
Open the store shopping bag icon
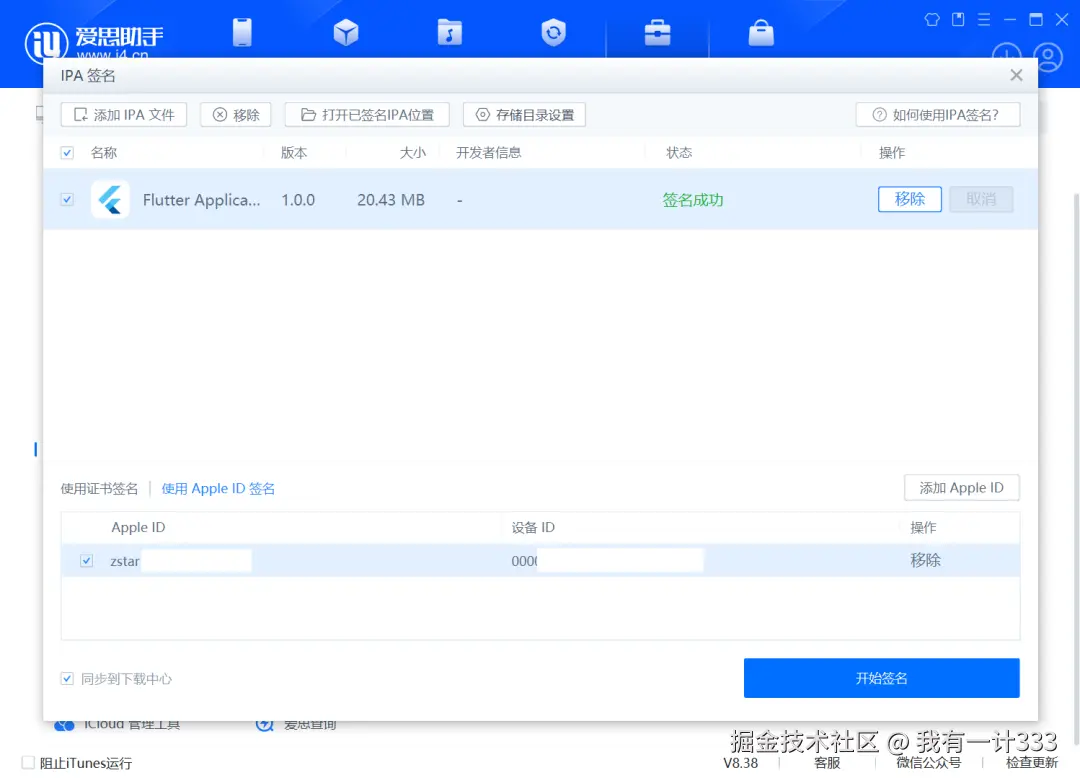coord(761,32)
